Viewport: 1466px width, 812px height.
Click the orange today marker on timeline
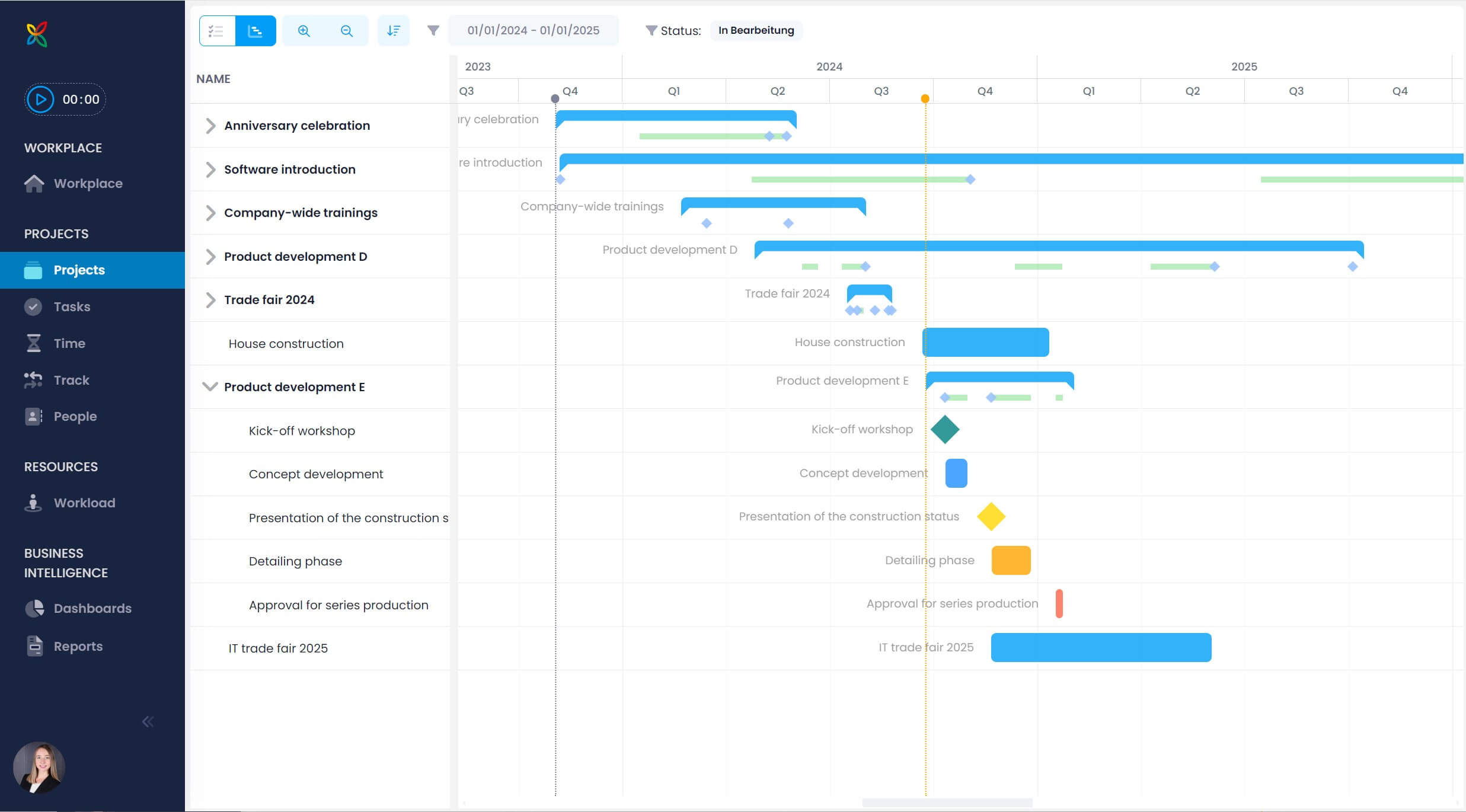click(925, 98)
